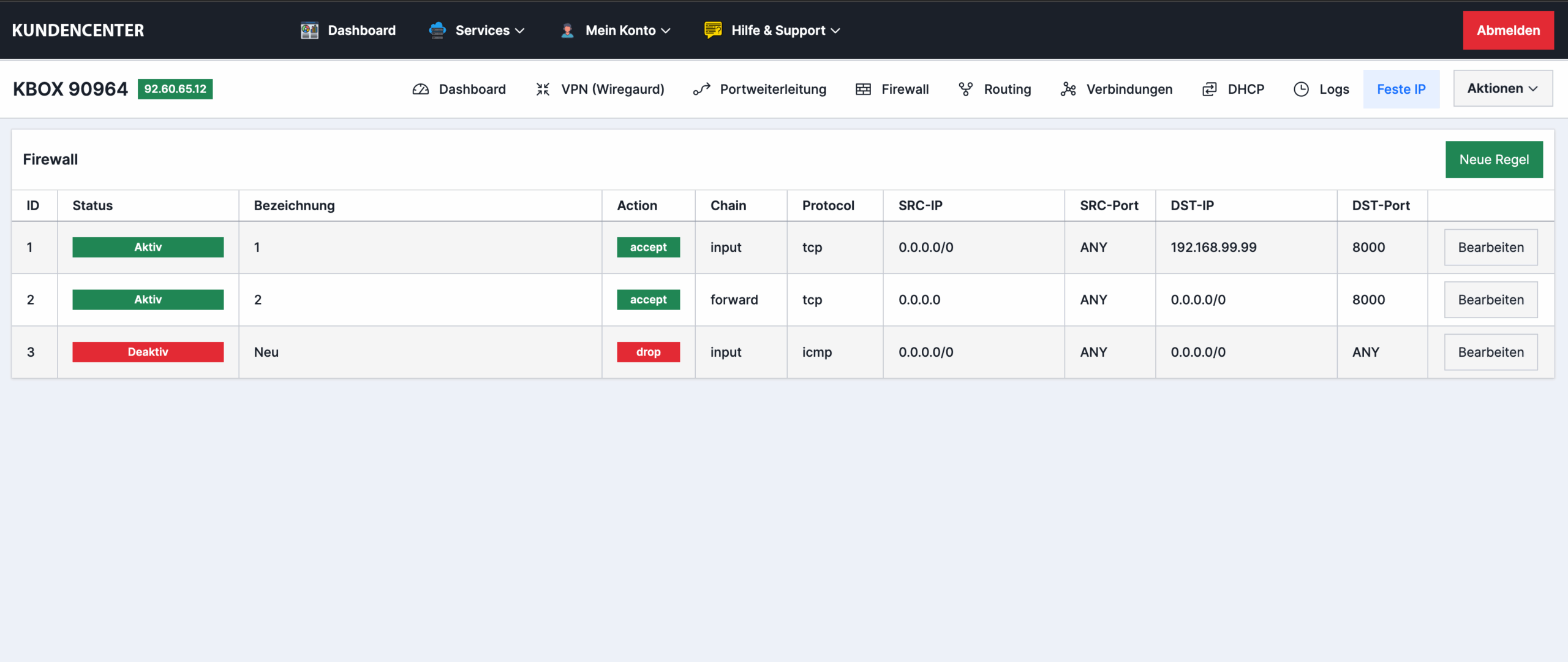
Task: Click the DHCP icon
Action: tap(1209, 89)
